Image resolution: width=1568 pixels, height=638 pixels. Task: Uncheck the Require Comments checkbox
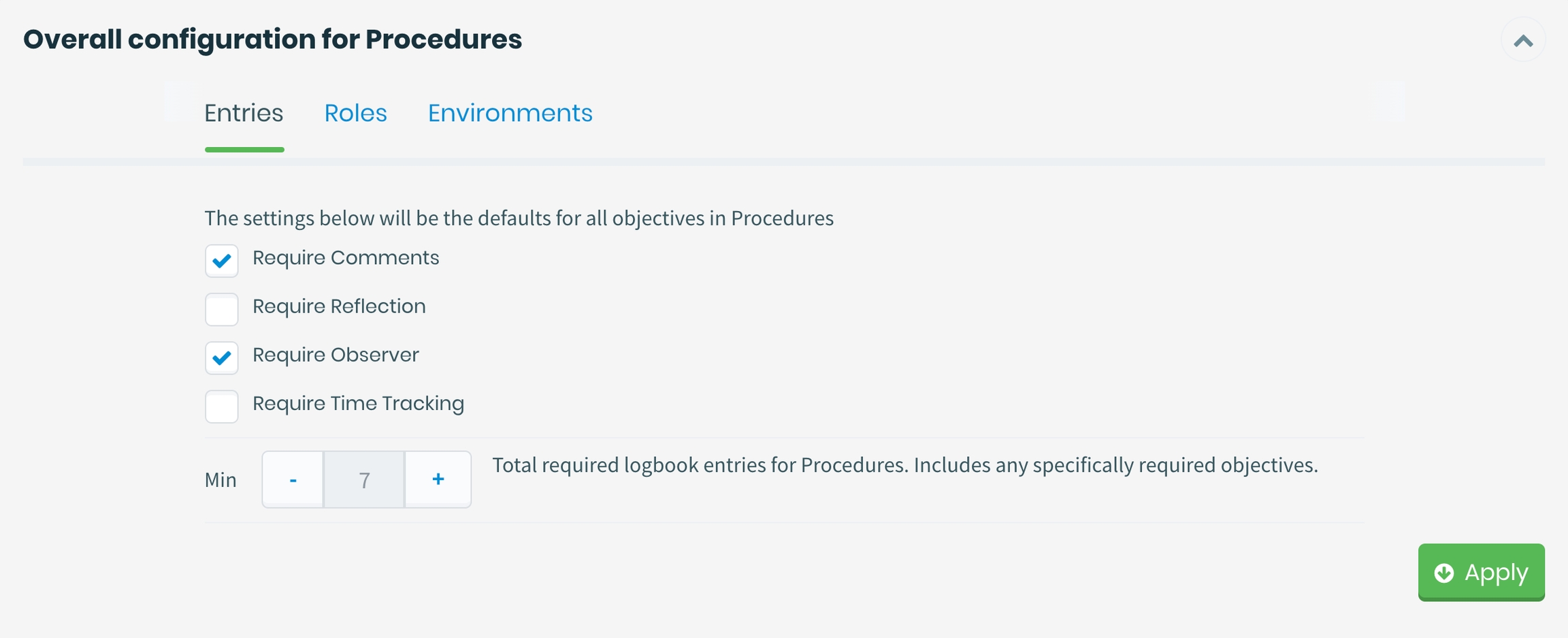tap(222, 261)
